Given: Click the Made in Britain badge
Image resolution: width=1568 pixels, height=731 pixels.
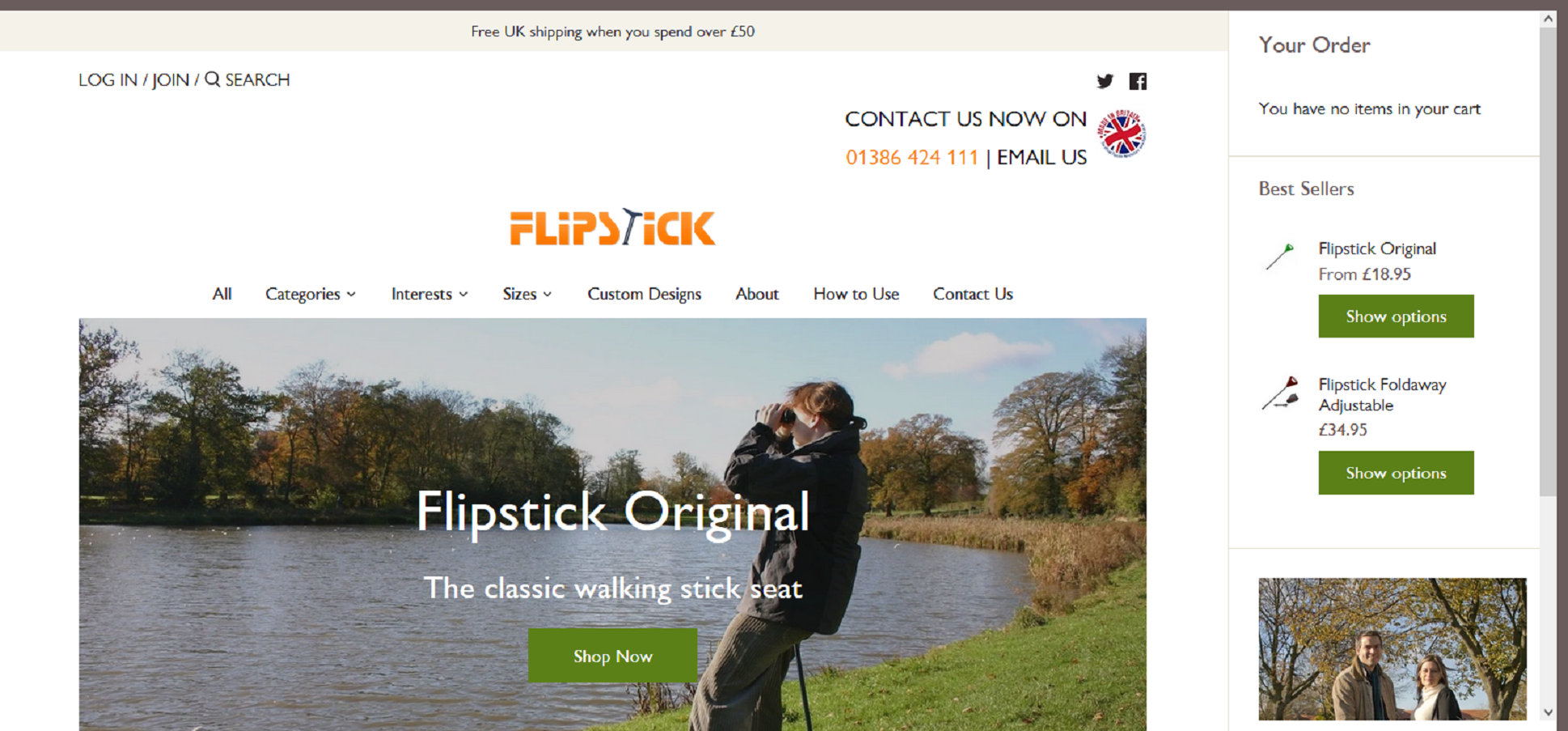Looking at the screenshot, I should [x=1121, y=134].
